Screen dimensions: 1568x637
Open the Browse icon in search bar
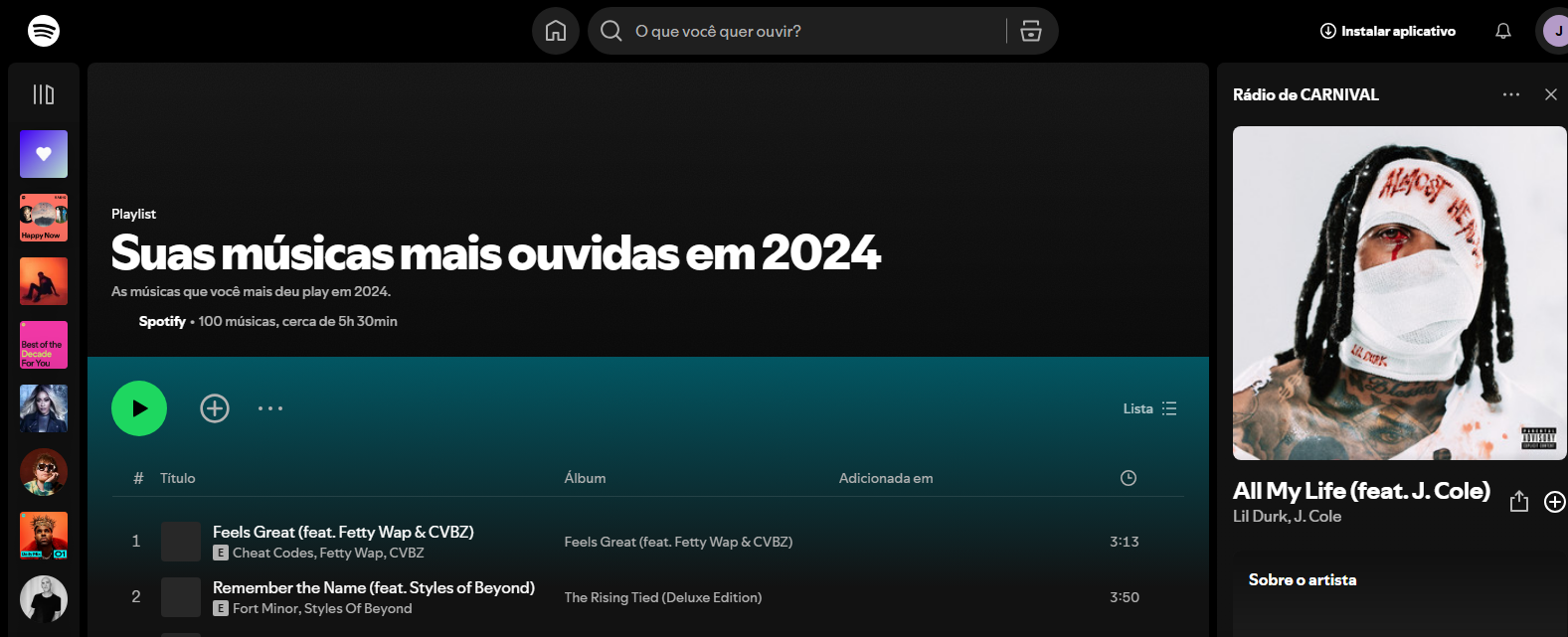tap(1031, 31)
